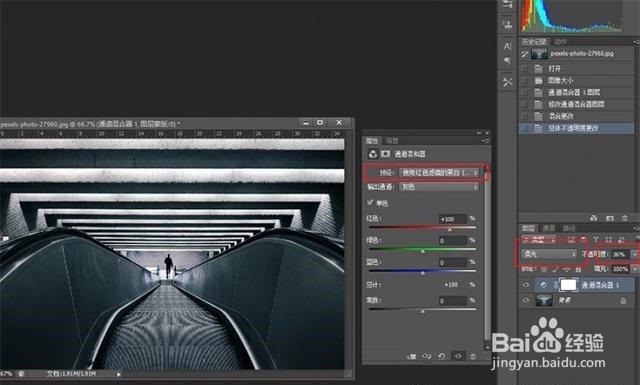Switch to the 信息 Info tab
This screenshot has height=385, width=640.
(x=392, y=140)
